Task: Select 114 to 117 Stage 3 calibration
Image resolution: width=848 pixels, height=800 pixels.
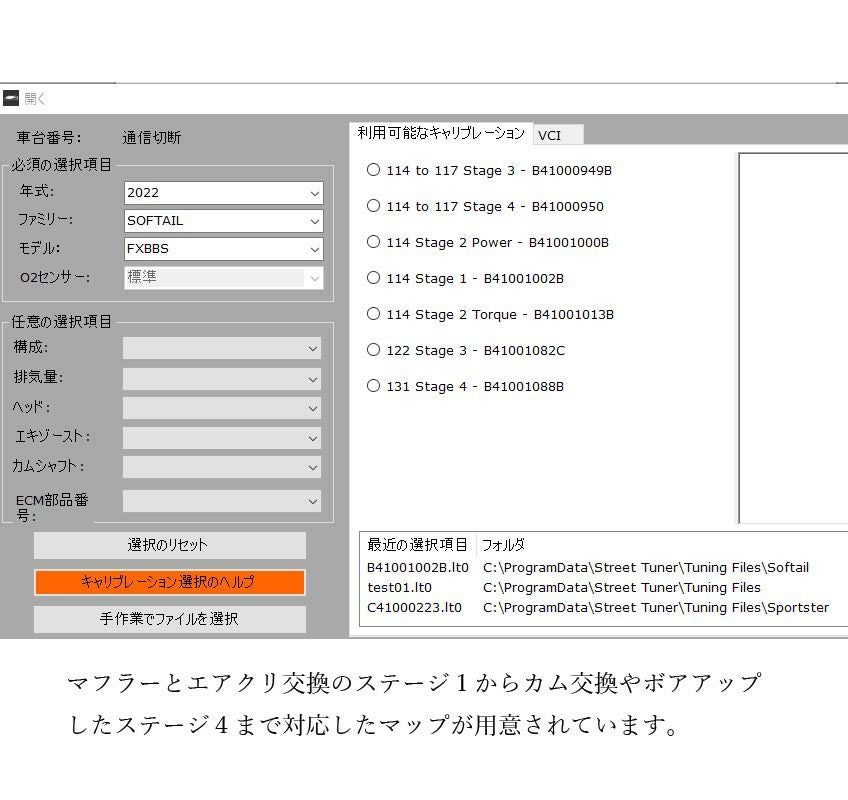Action: 373,170
